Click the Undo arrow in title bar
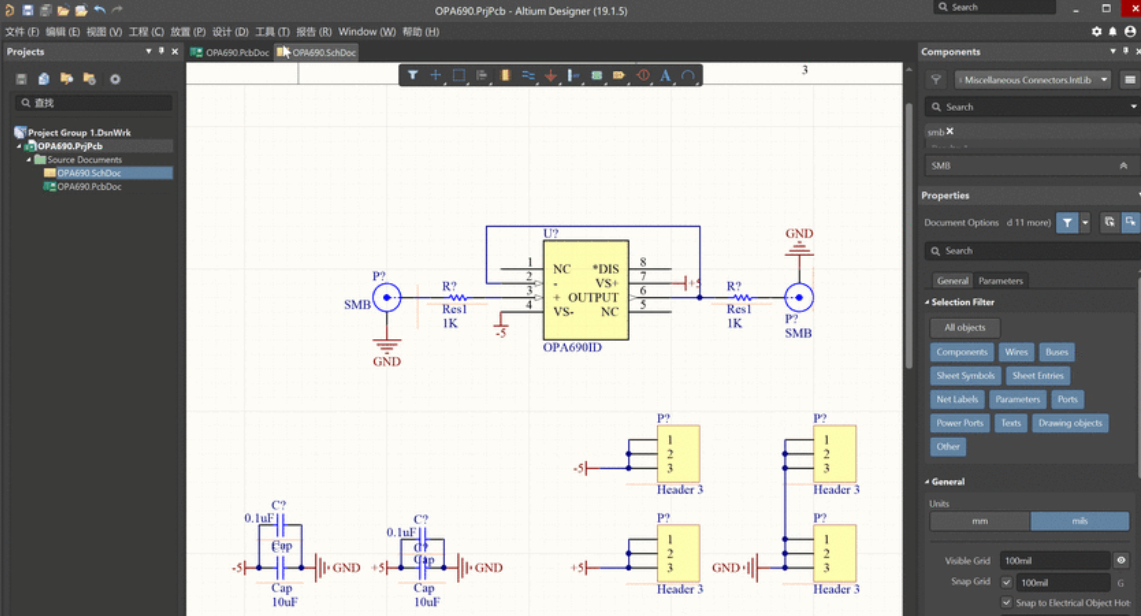Viewport: 1141px width, 616px height. click(x=99, y=10)
